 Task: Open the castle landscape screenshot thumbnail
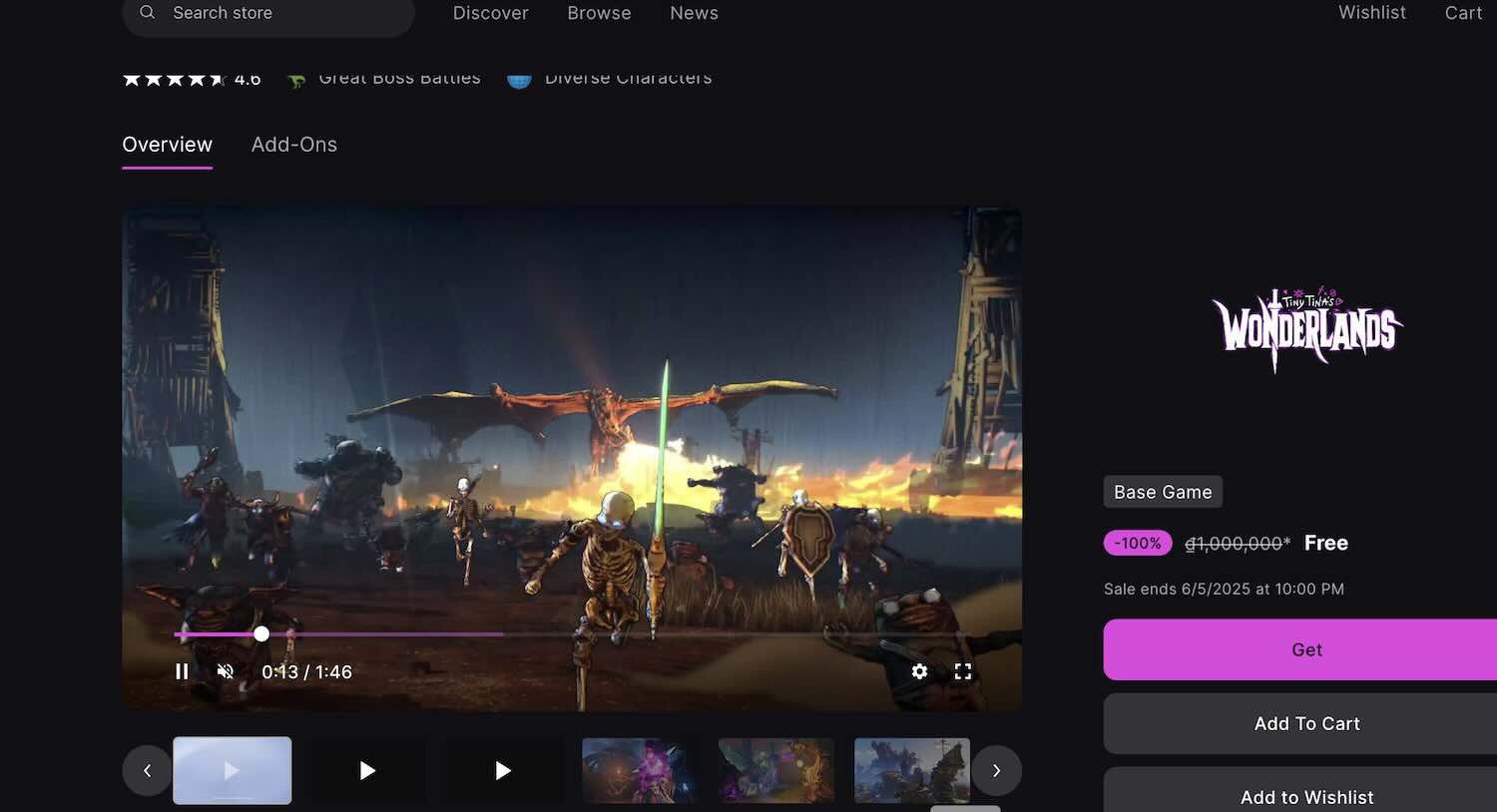[x=912, y=770]
